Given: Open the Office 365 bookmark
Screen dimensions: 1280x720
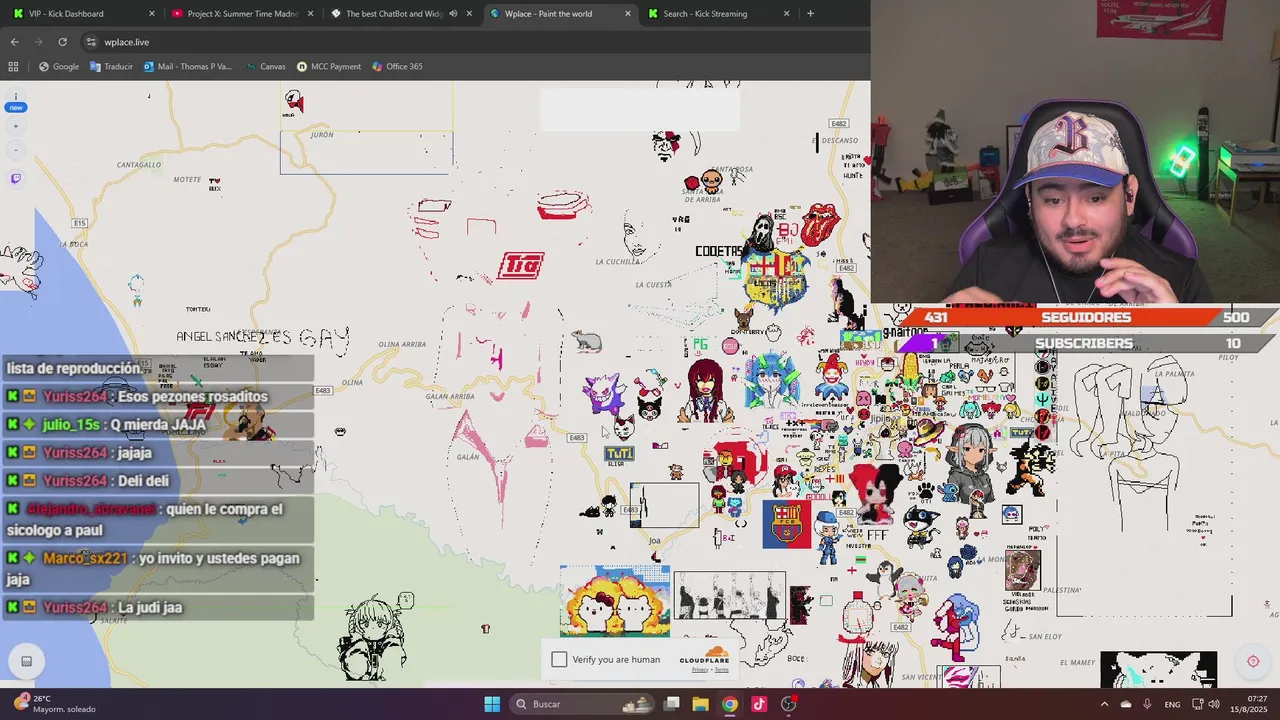Looking at the screenshot, I should coord(397,67).
